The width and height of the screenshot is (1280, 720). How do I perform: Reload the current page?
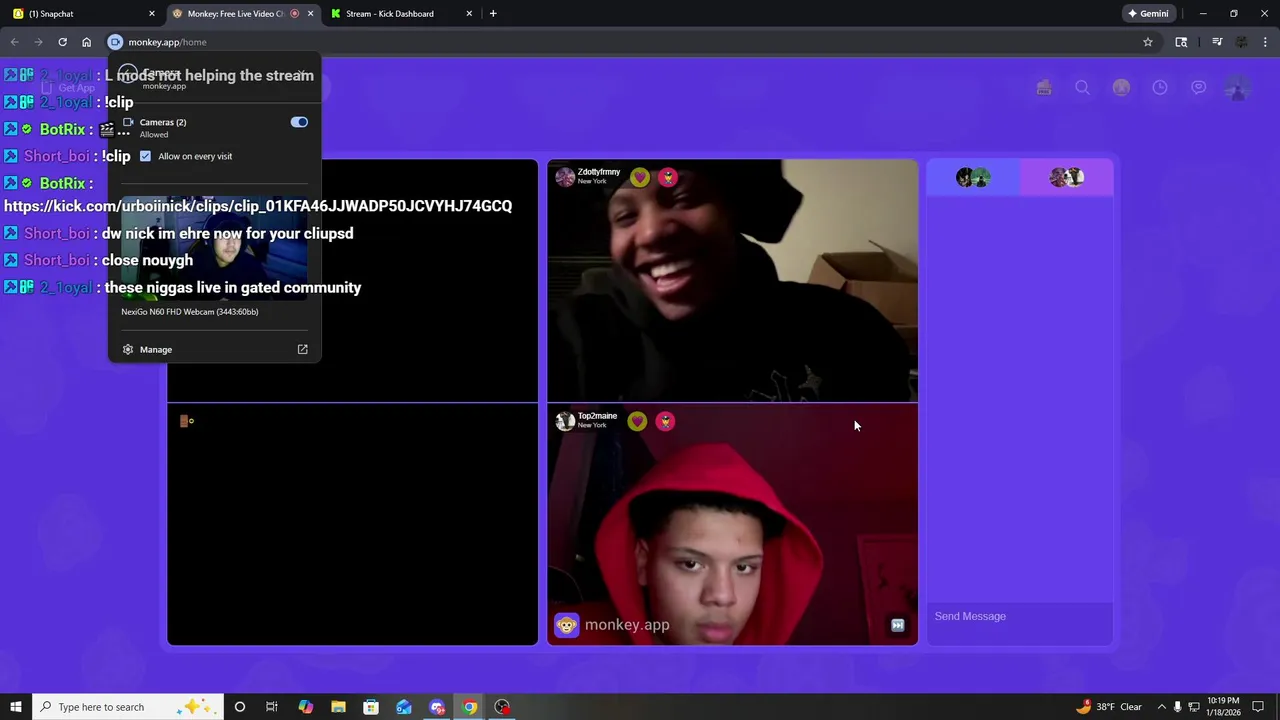pyautogui.click(x=62, y=42)
